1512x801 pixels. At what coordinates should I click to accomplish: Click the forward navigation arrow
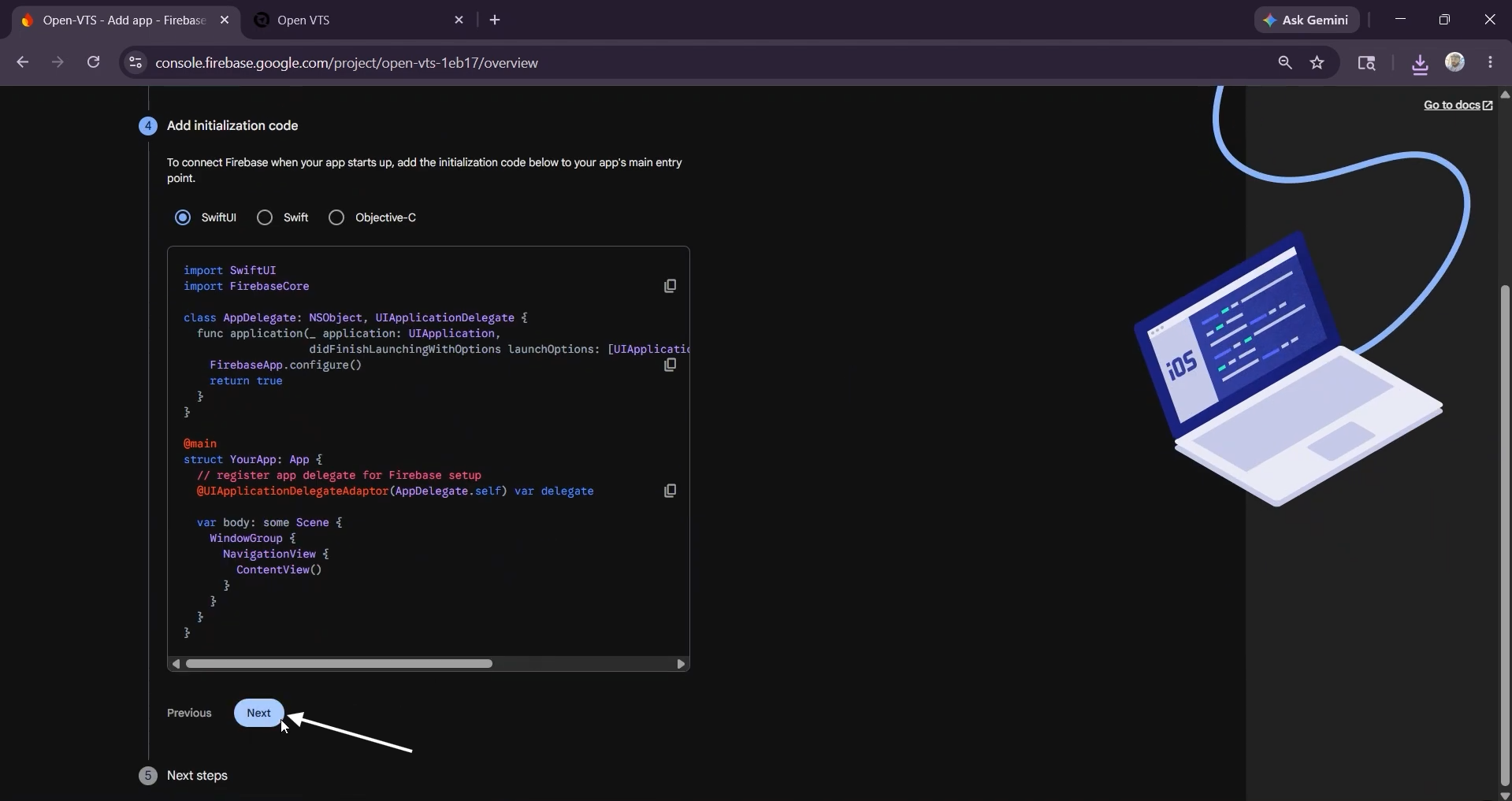58,62
